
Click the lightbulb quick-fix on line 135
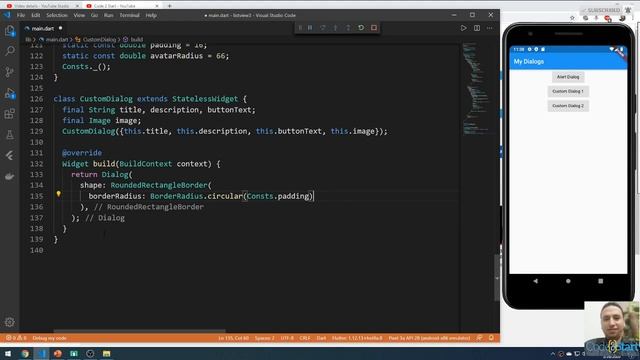[58, 194]
